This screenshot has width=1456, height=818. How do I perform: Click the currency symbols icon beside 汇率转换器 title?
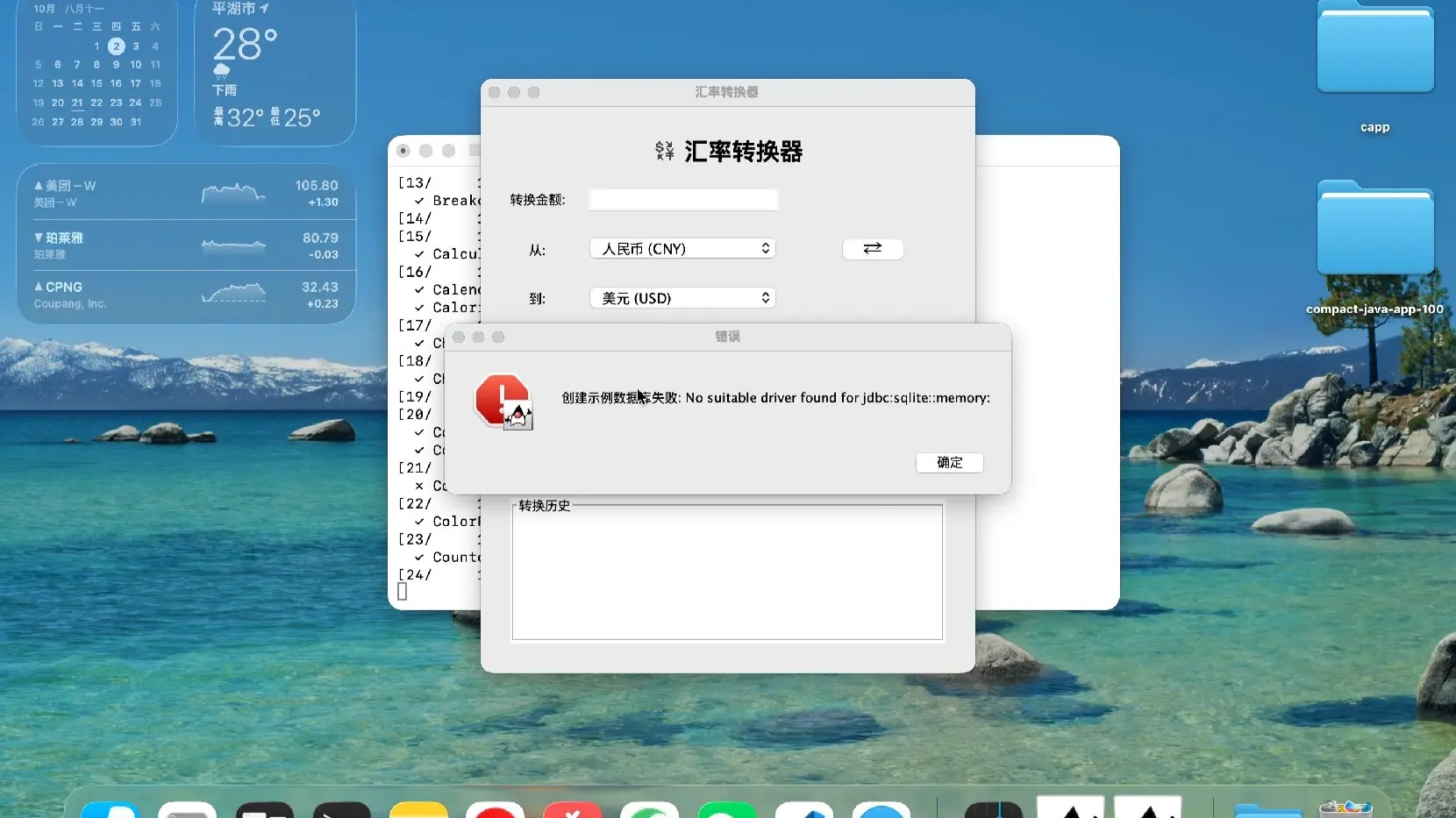(x=664, y=151)
